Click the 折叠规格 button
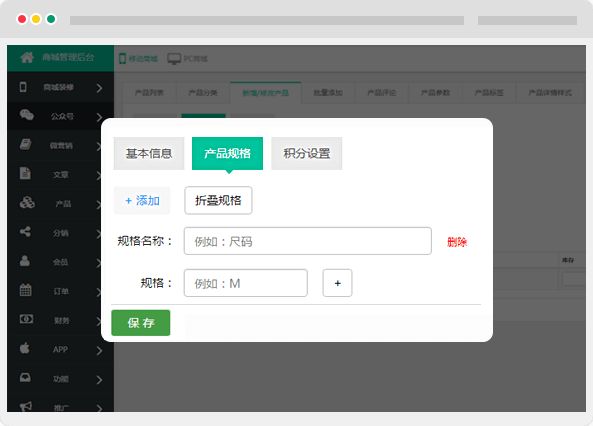 pyautogui.click(x=218, y=200)
